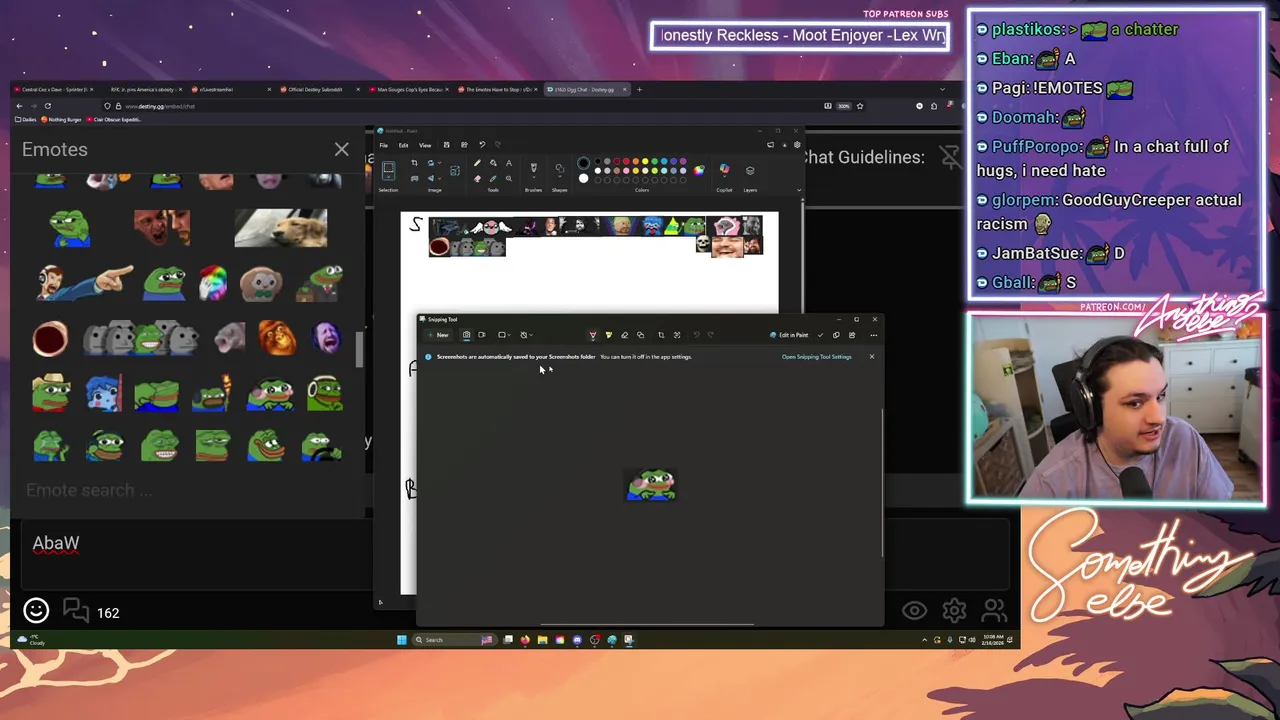Open the Brushes dropdown in Paint
This screenshot has width=1280, height=720.
(x=534, y=171)
